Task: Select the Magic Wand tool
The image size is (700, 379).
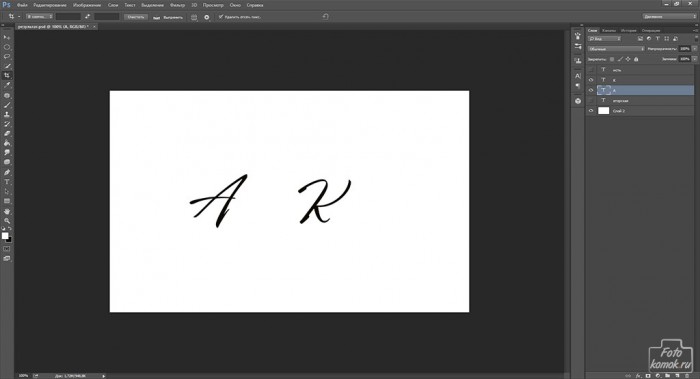Action: [7, 66]
